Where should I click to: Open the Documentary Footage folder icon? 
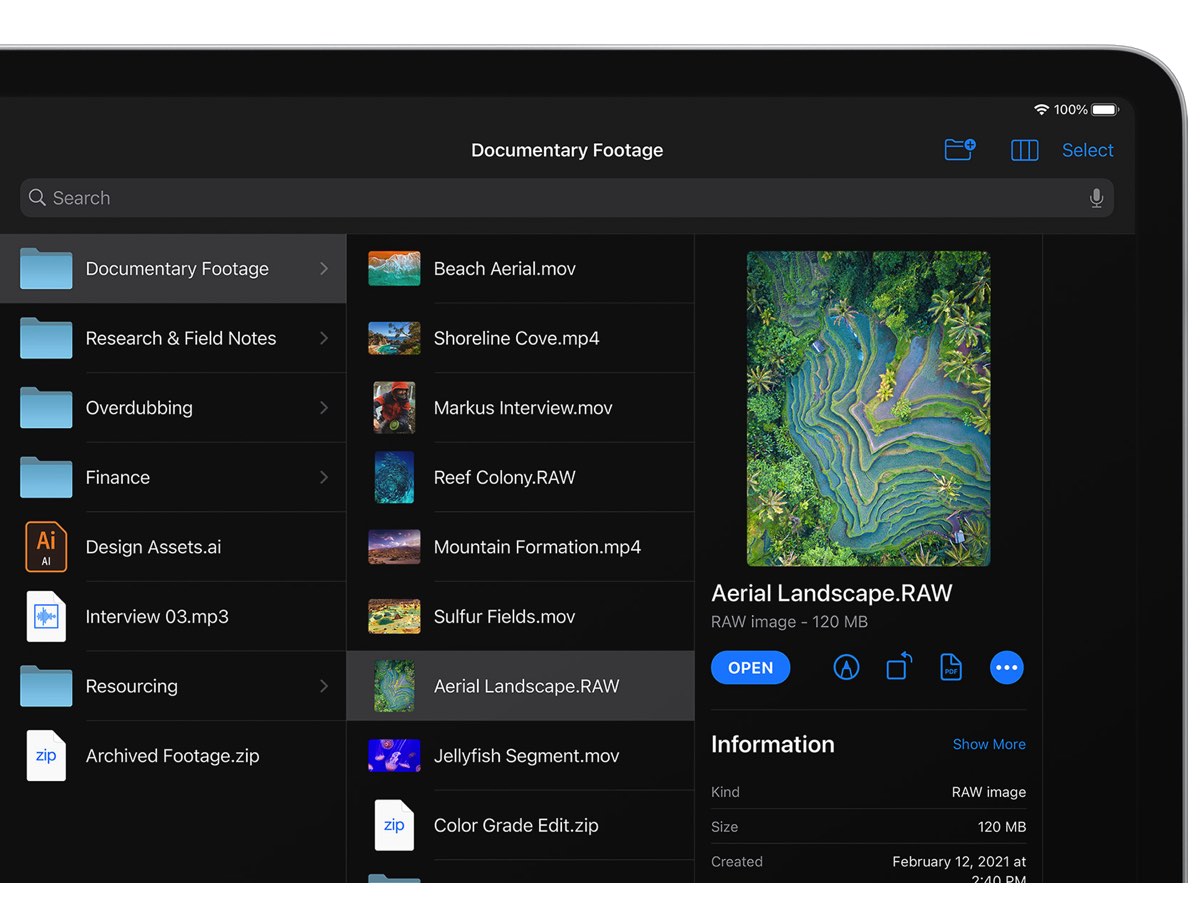click(x=46, y=269)
